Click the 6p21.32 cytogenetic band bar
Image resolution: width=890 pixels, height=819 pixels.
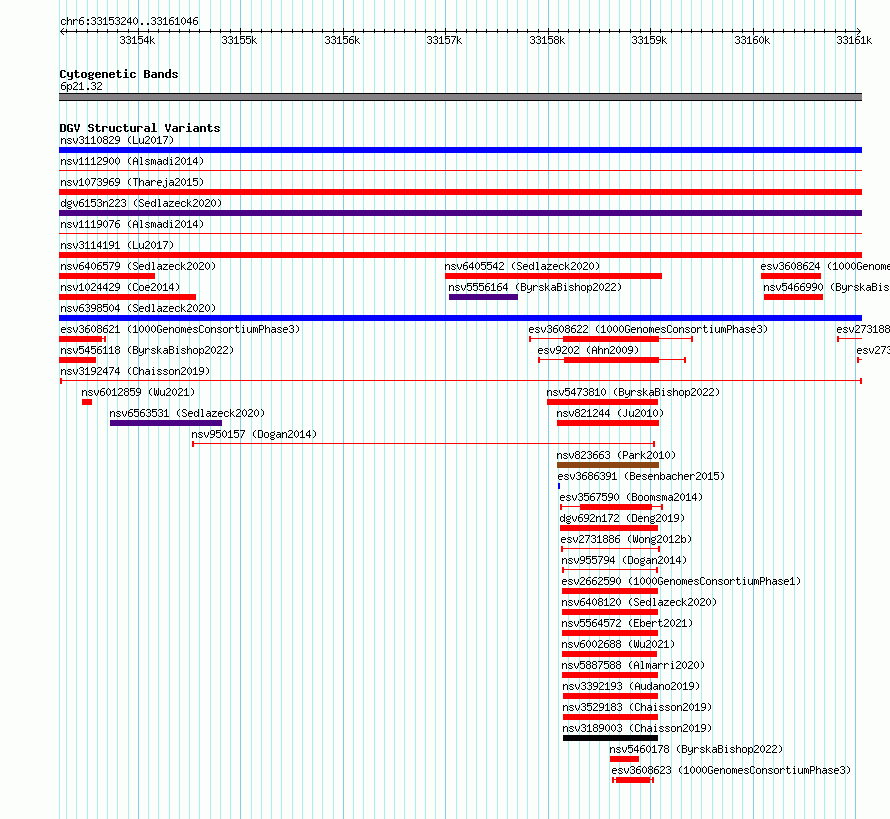point(460,97)
